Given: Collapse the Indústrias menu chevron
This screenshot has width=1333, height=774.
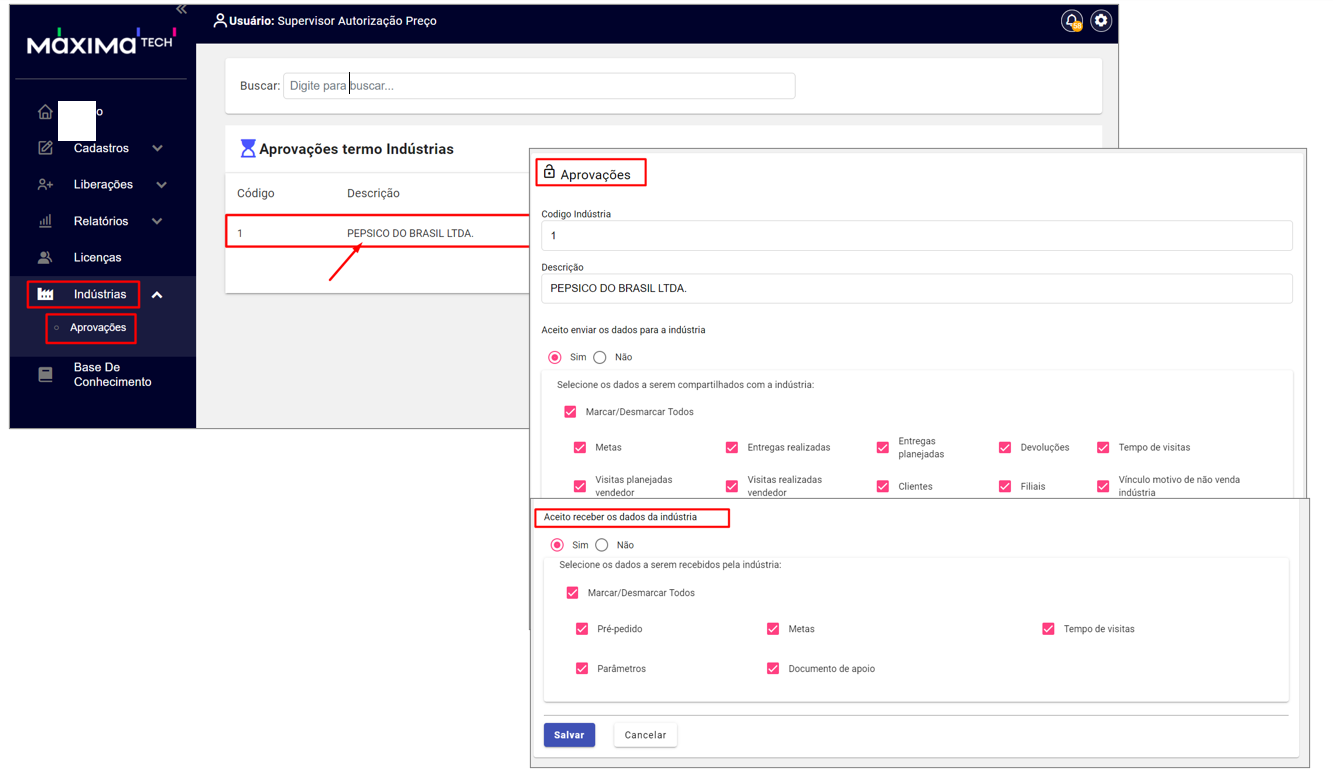Looking at the screenshot, I should coord(157,295).
